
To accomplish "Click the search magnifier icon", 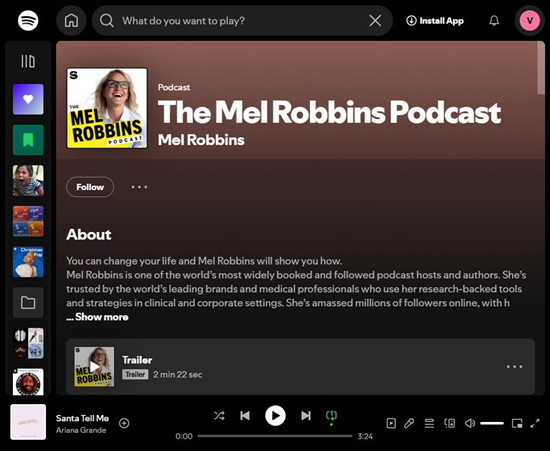I will (x=107, y=21).
